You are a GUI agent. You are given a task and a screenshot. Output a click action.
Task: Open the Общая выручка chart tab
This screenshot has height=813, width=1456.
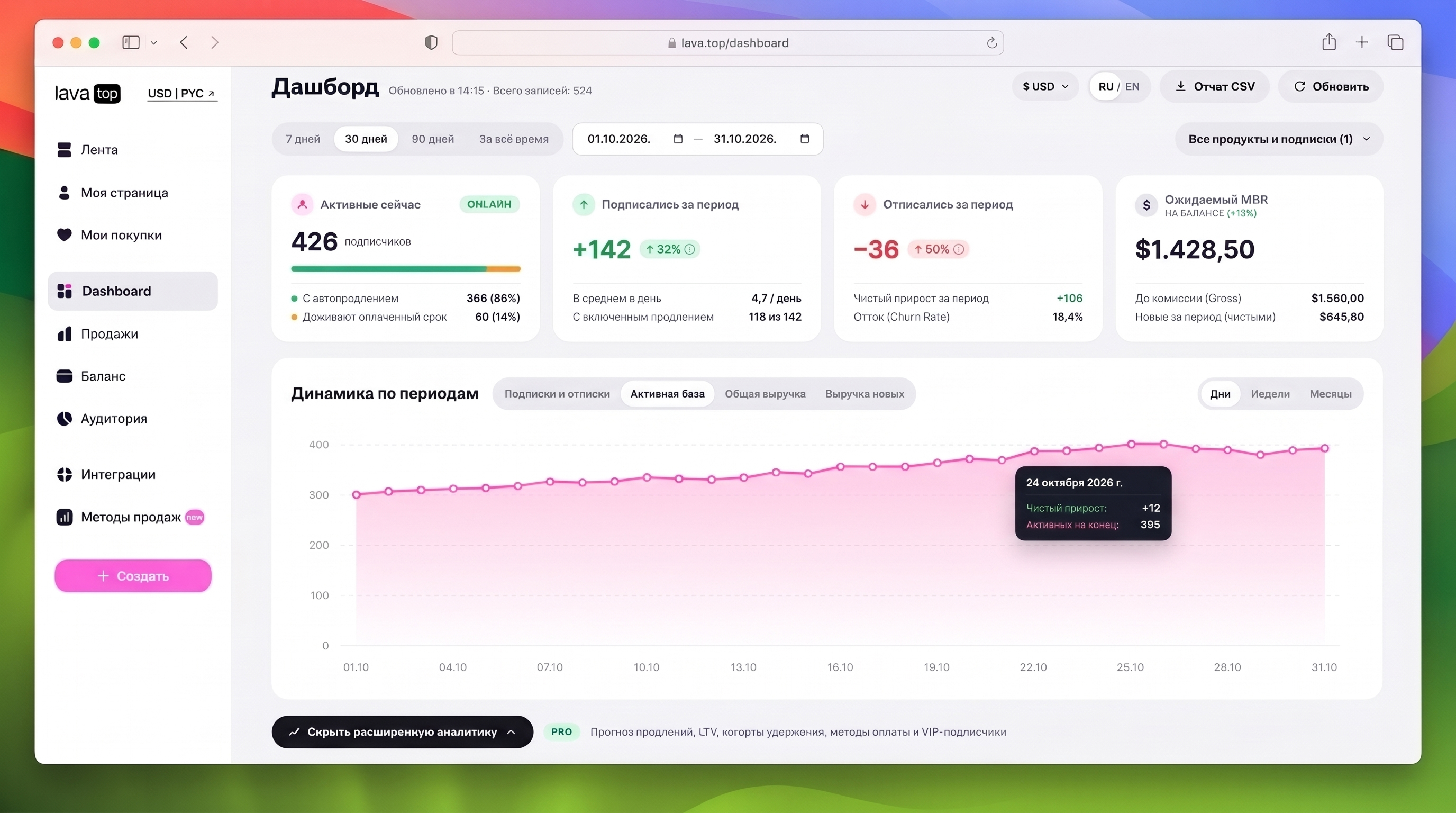[766, 394]
